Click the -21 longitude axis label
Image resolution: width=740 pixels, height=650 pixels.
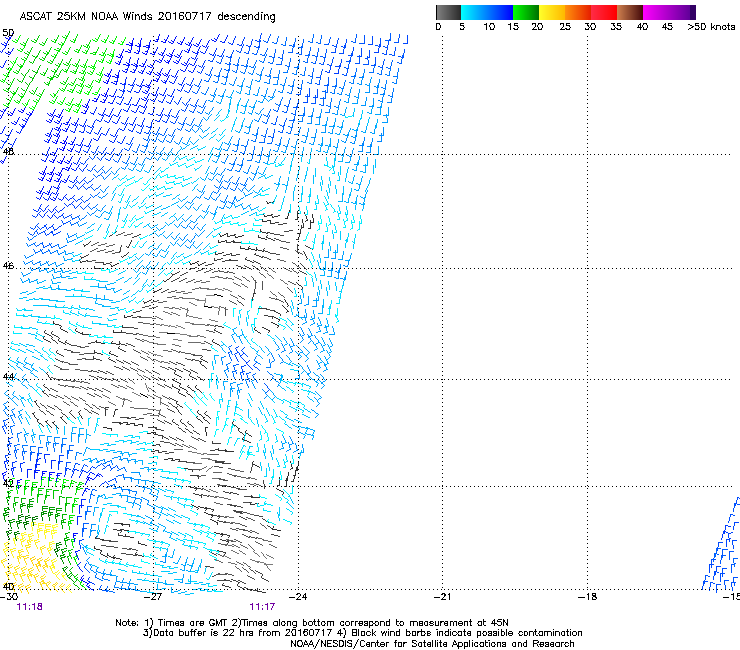[x=442, y=597]
